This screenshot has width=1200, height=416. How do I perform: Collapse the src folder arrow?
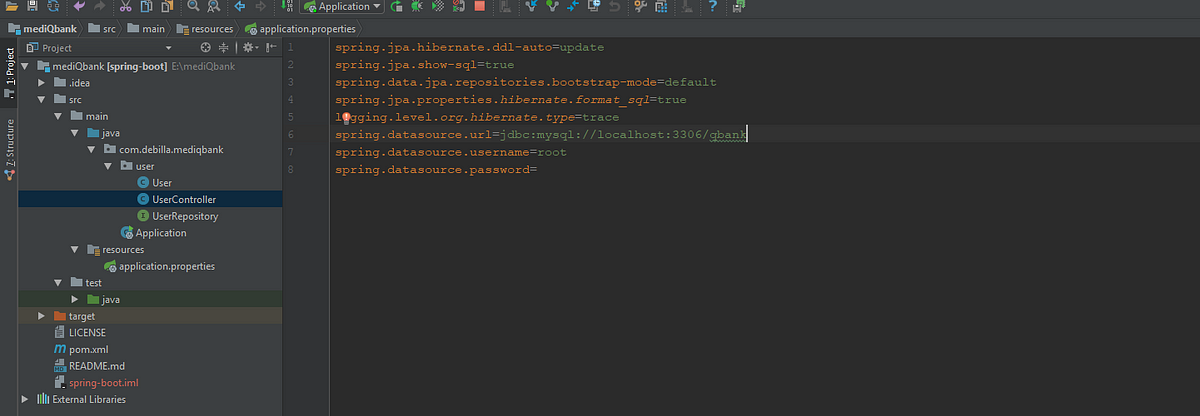click(41, 100)
